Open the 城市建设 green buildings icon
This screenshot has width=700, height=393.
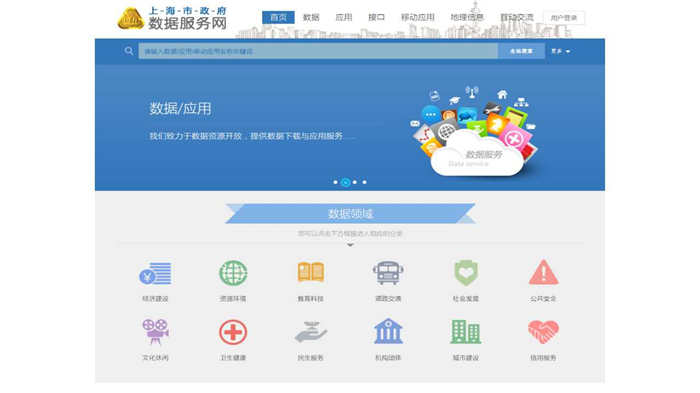tap(466, 332)
